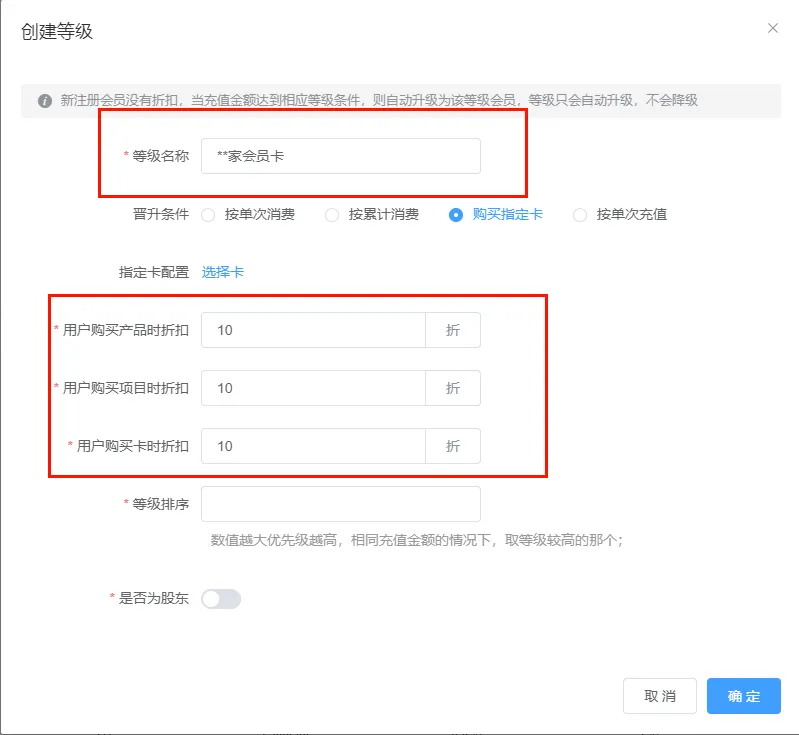Click the 用户购买项目时折扣 input field

(x=313, y=388)
